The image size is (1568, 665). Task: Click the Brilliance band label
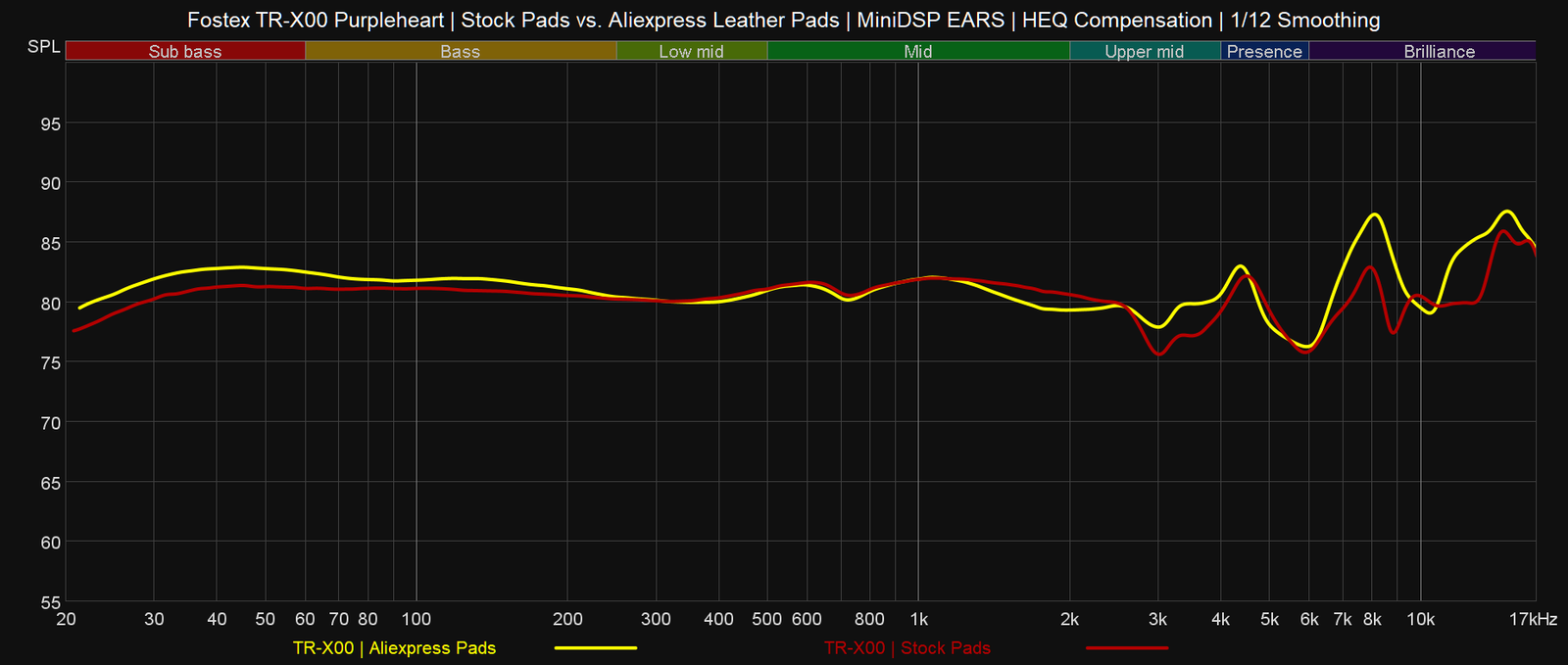[1439, 51]
